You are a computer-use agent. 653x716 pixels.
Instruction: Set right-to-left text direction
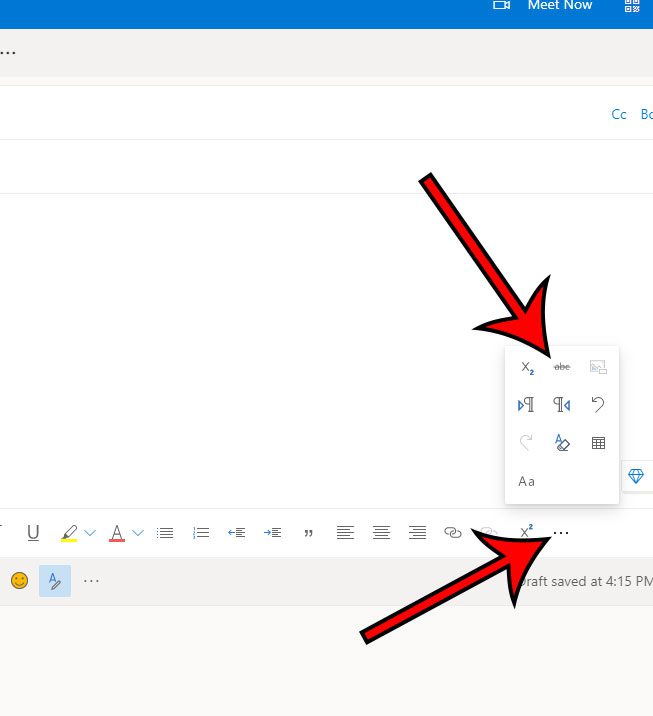[562, 405]
